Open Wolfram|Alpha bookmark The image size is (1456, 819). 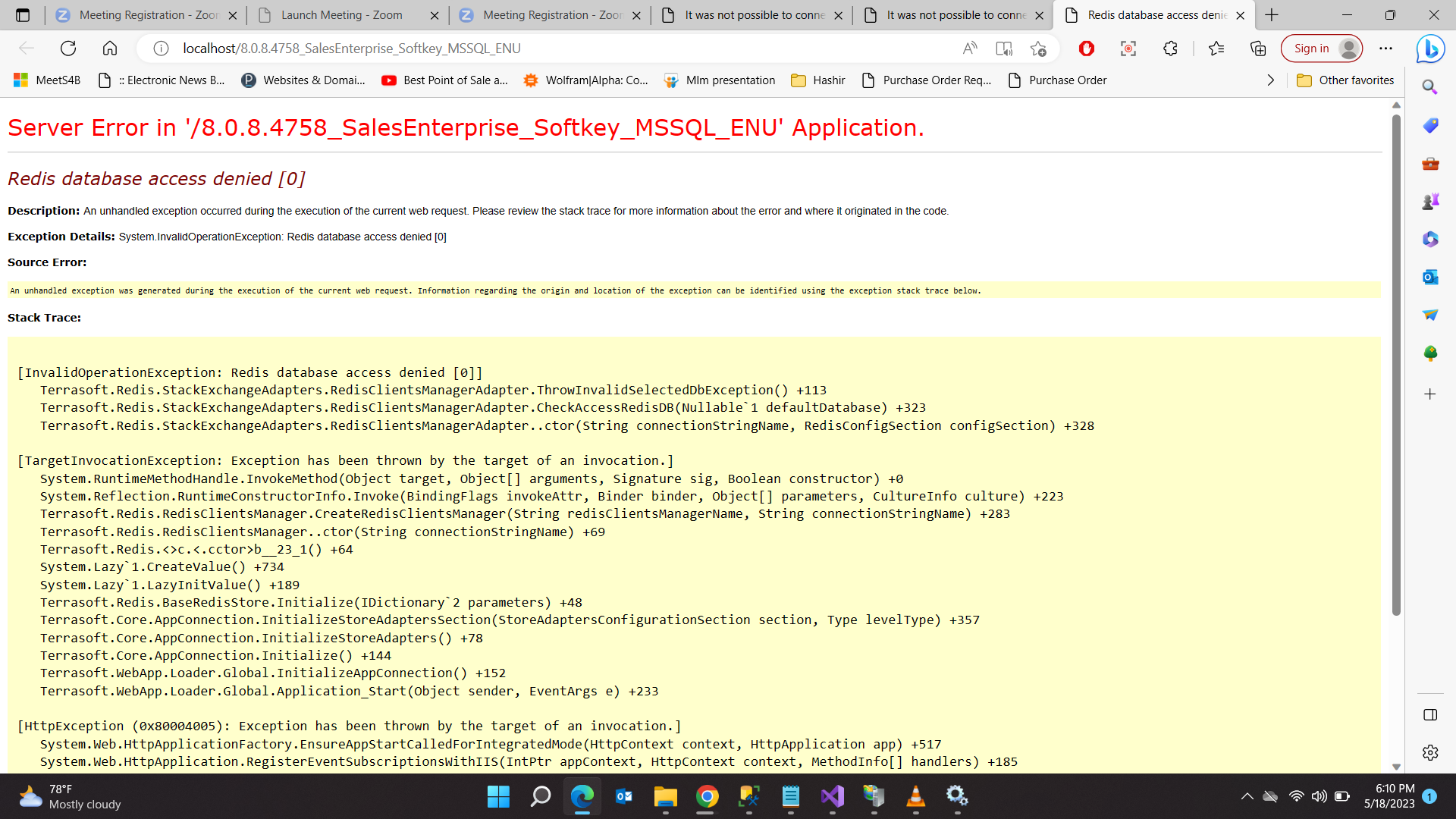click(586, 80)
